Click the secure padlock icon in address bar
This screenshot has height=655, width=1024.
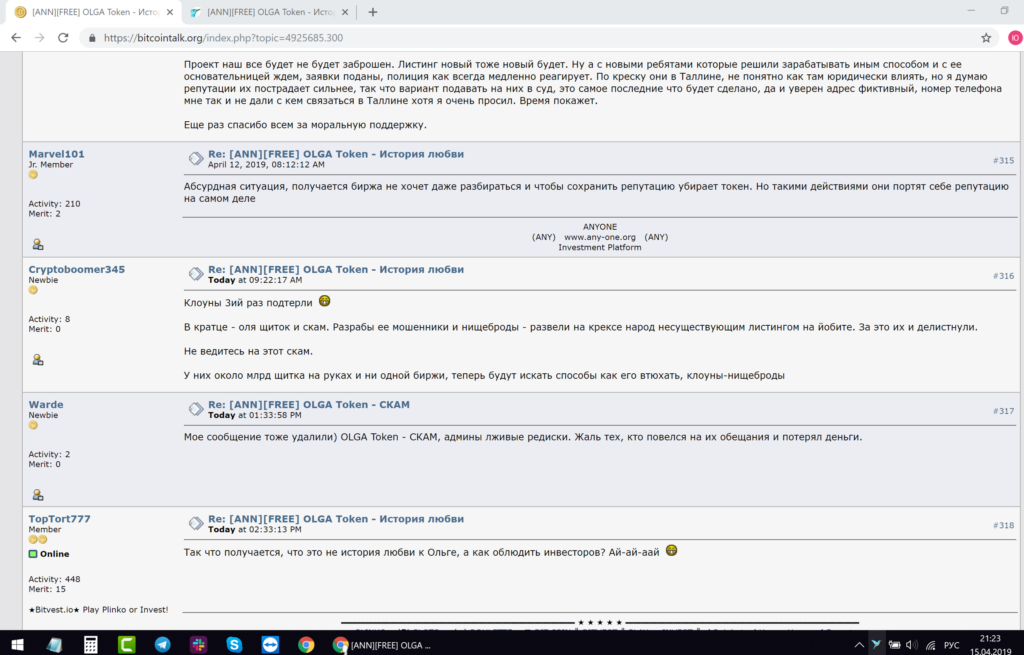(92, 38)
